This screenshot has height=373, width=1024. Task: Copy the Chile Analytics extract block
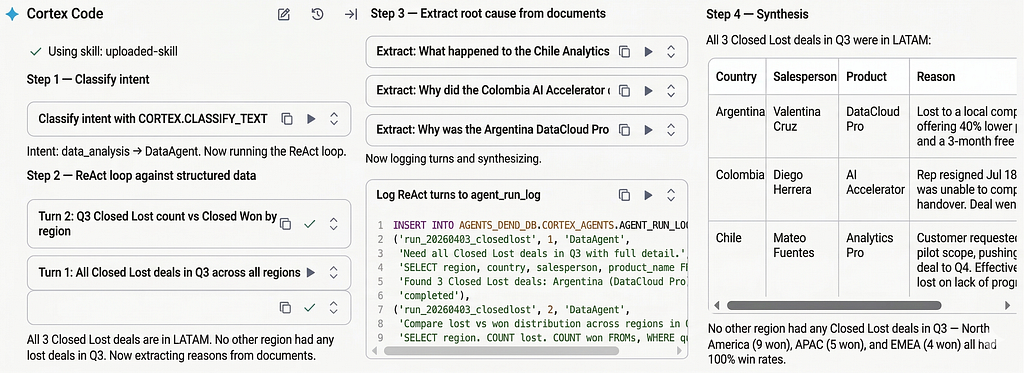[x=624, y=52]
